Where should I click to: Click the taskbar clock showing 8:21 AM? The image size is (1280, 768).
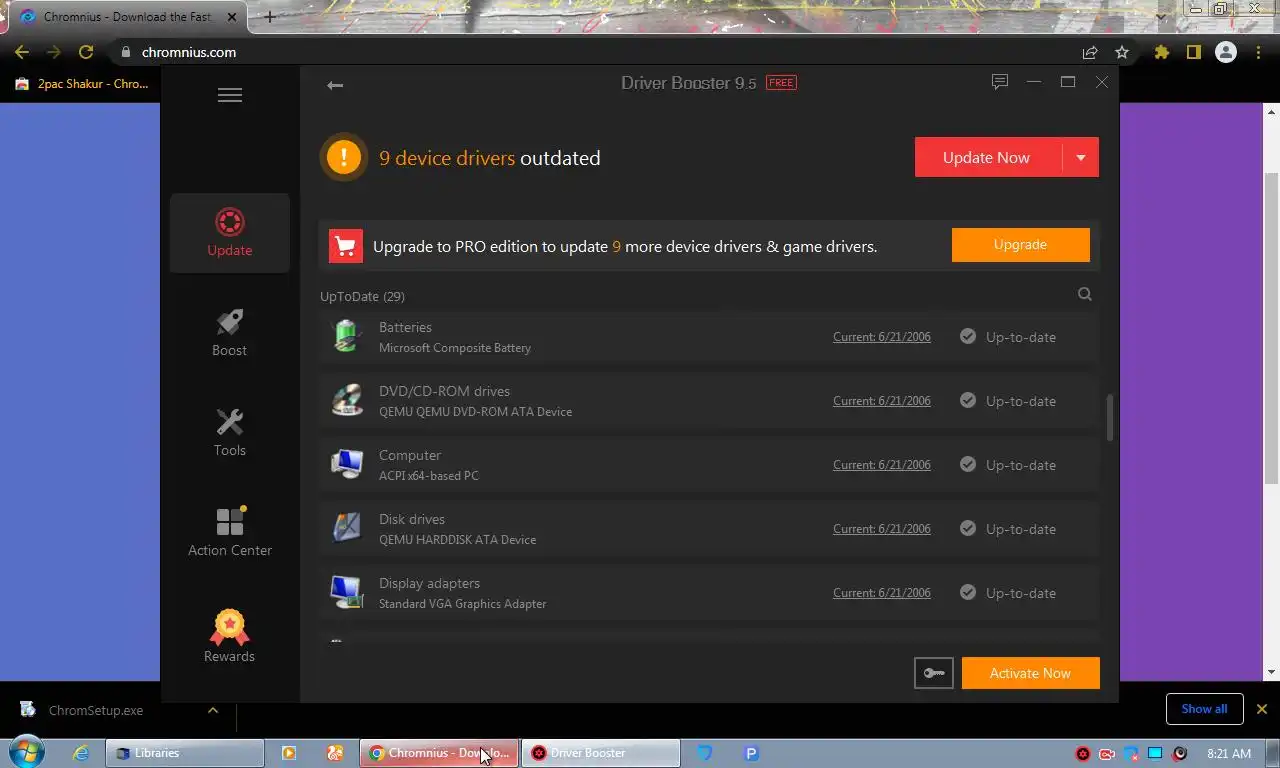1229,753
